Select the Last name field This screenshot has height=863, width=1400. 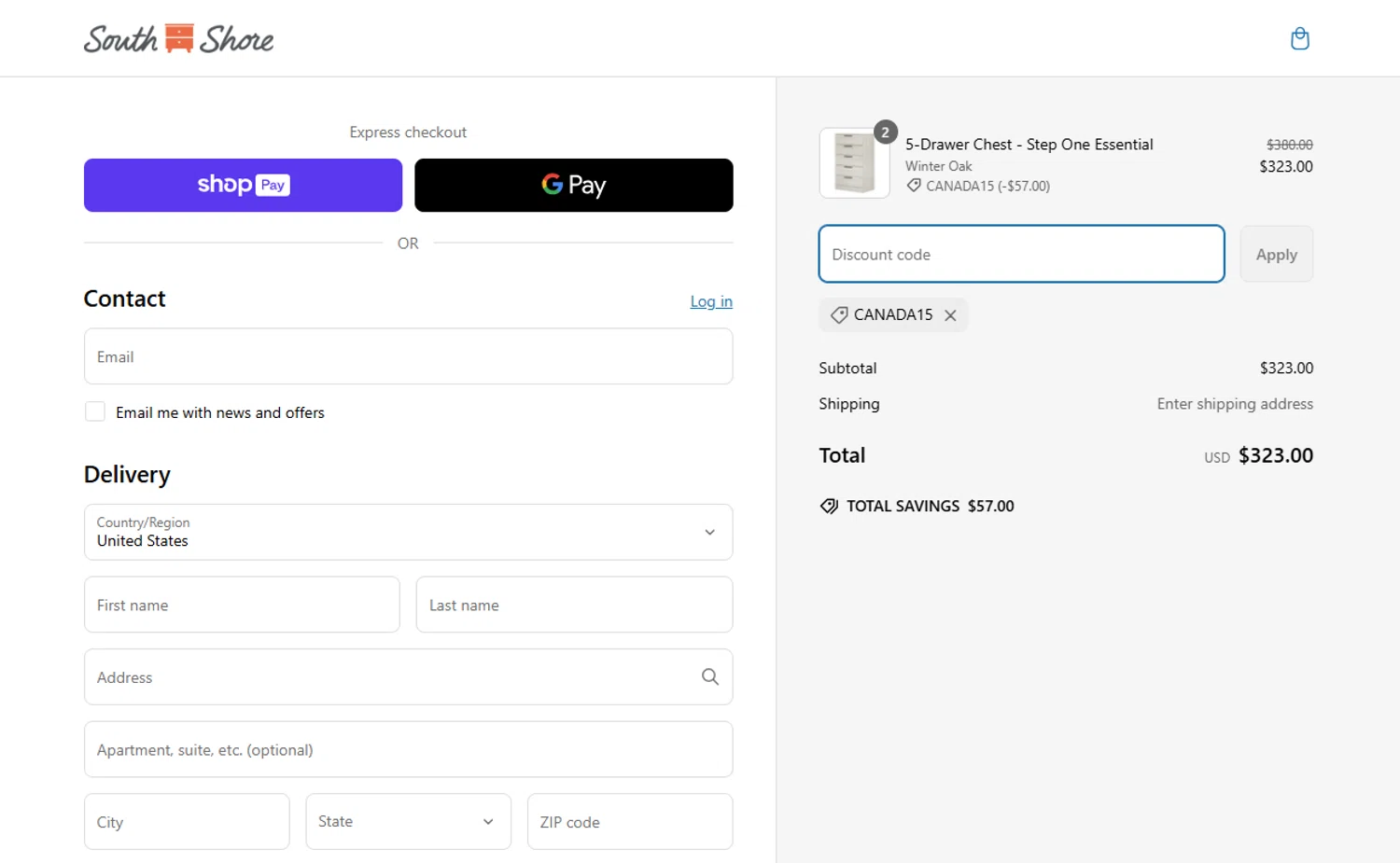click(573, 605)
